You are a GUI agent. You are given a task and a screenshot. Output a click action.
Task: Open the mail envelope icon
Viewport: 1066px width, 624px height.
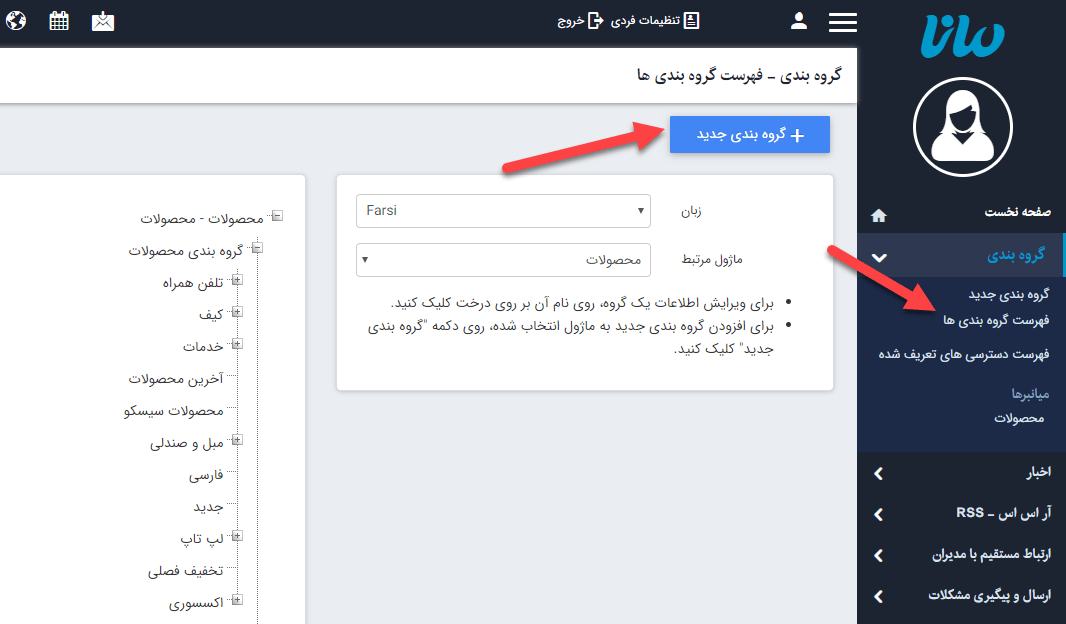103,21
